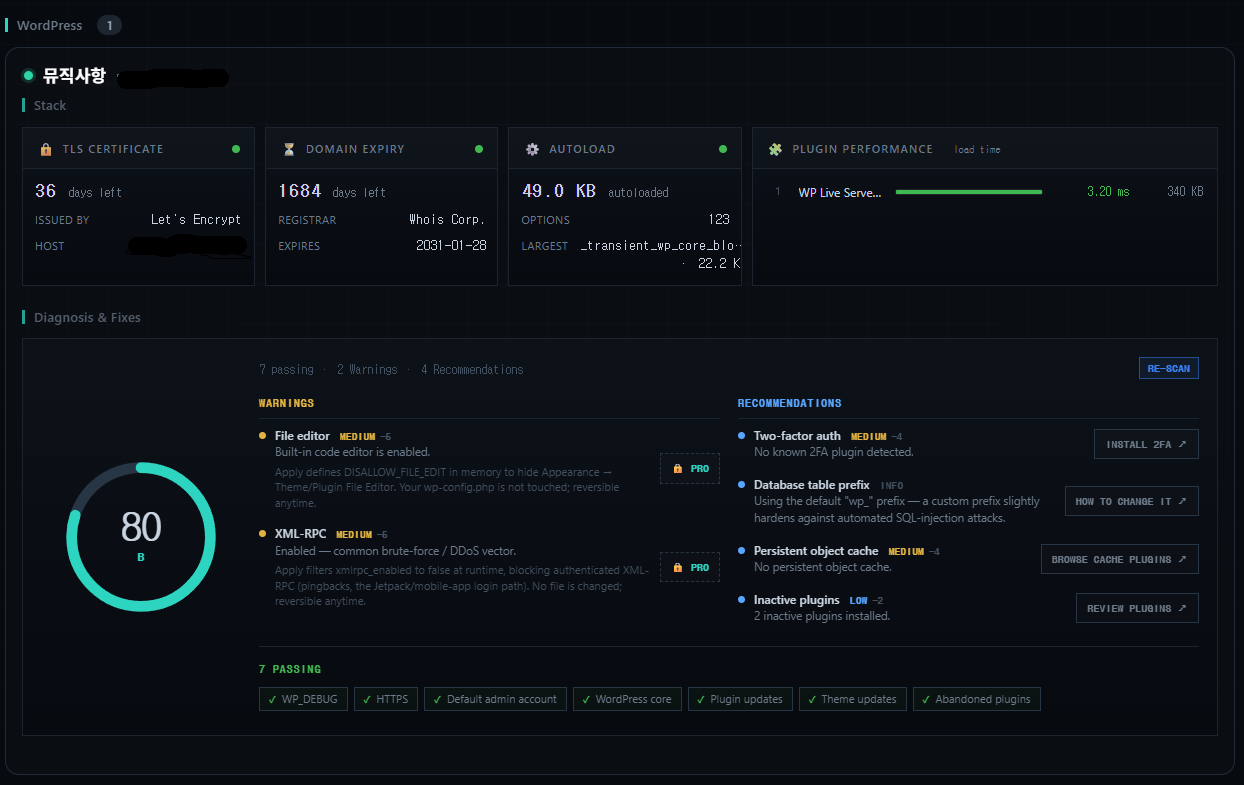The image size is (1244, 785).
Task: Click the 뮤직사항 site title
Action: click(x=74, y=76)
